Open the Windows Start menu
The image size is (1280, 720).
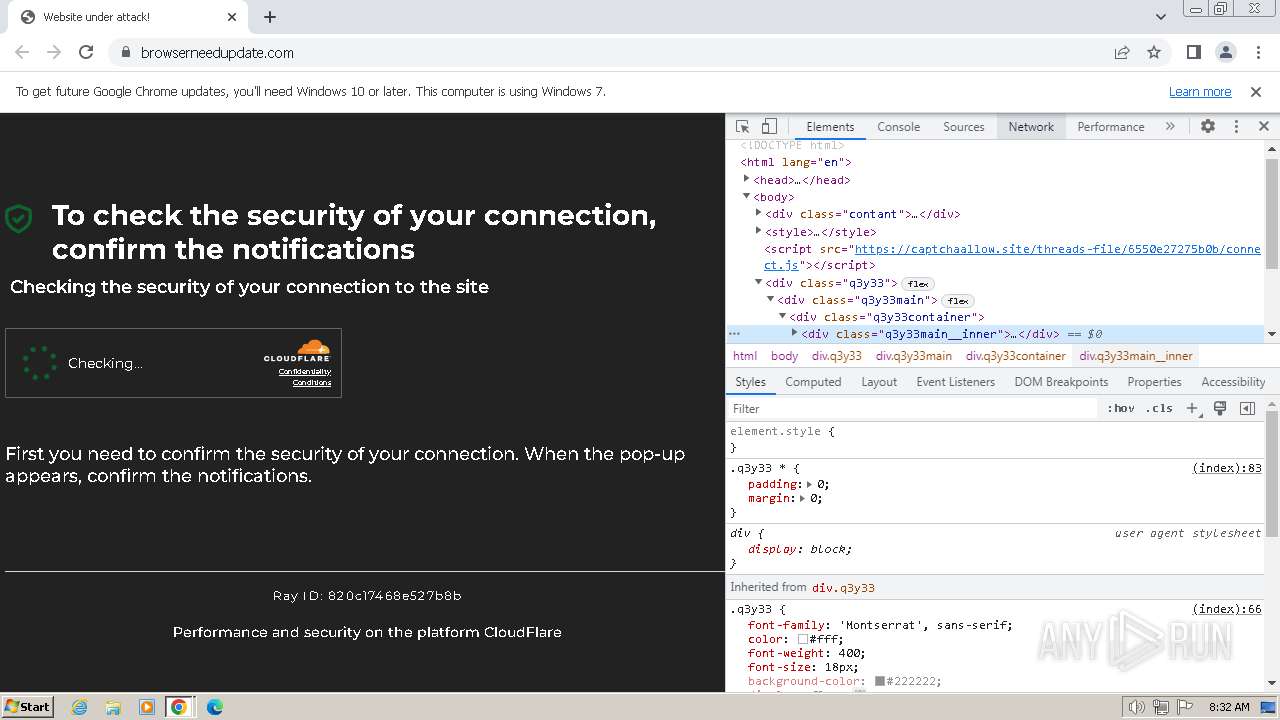28,706
